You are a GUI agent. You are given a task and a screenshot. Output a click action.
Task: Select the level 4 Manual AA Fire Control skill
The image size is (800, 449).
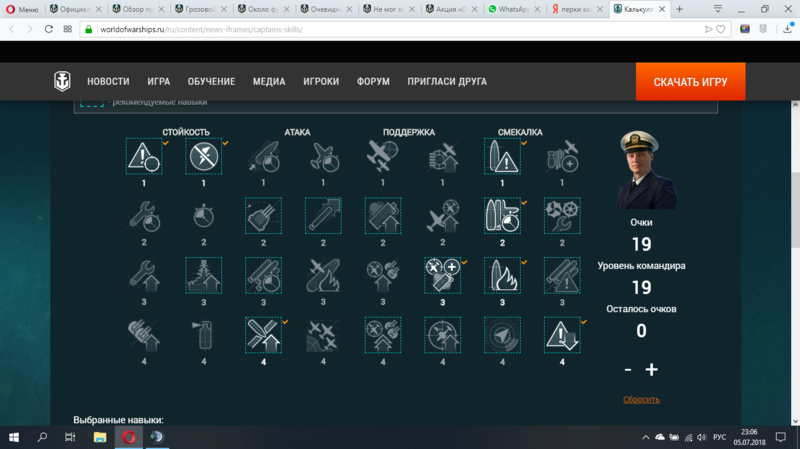tap(442, 335)
